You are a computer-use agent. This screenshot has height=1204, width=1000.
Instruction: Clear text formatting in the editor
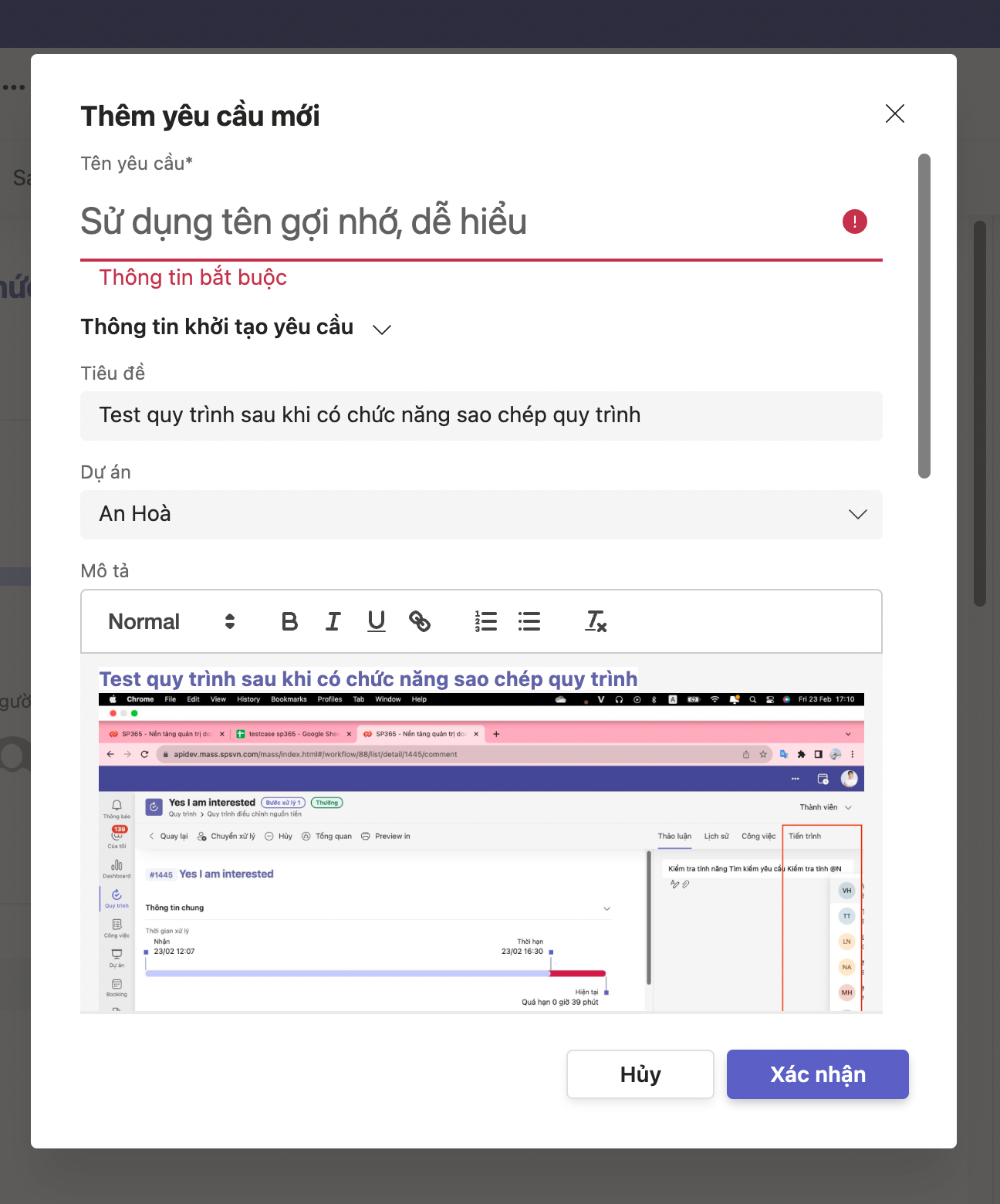coord(596,621)
